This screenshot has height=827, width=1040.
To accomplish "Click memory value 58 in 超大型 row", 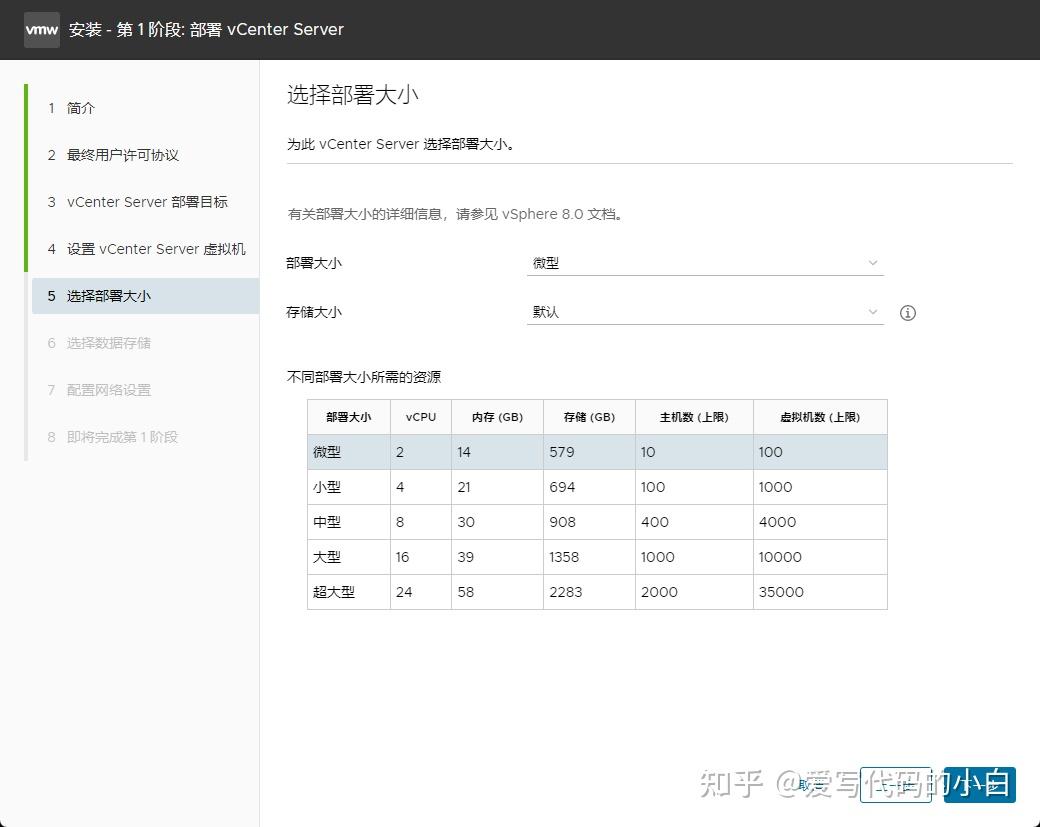I will [x=466, y=592].
